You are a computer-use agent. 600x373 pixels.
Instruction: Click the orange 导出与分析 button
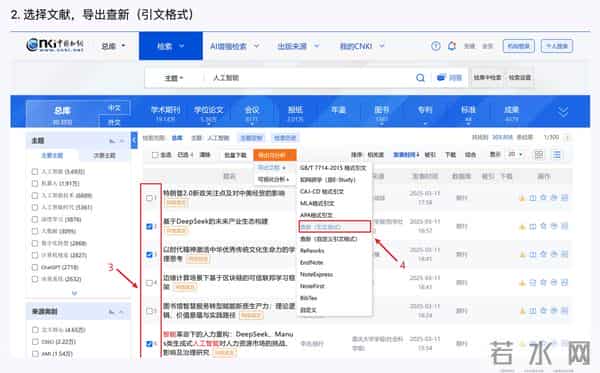(x=275, y=155)
